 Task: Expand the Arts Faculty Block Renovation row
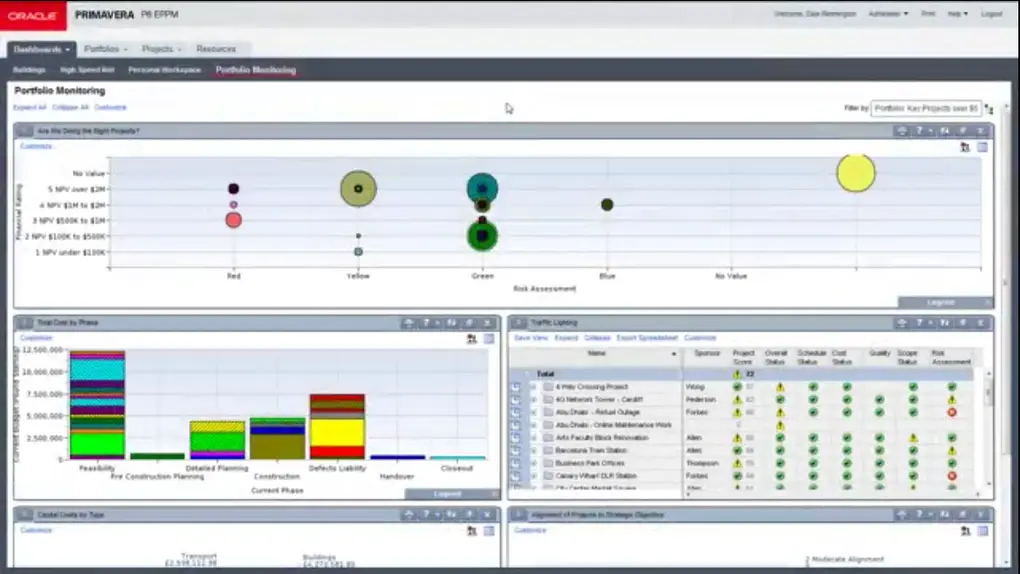533,438
